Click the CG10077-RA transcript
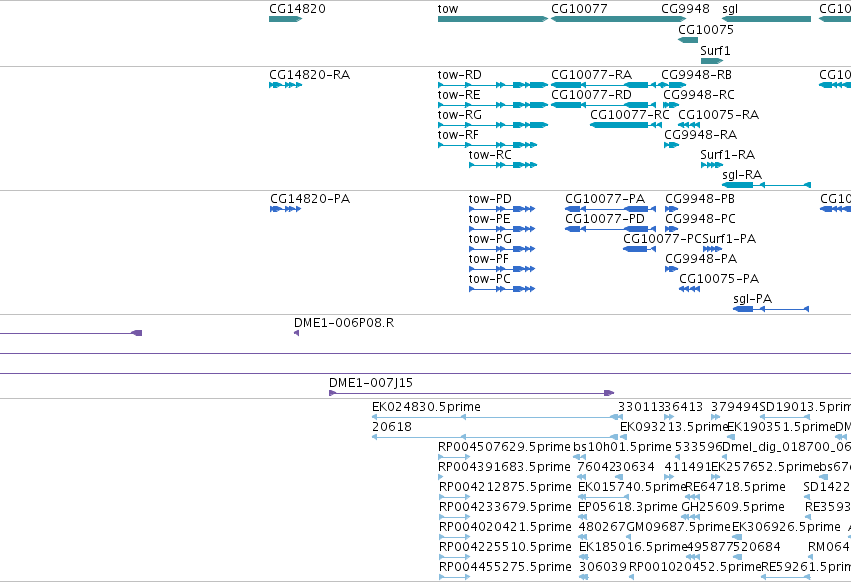 coord(604,85)
